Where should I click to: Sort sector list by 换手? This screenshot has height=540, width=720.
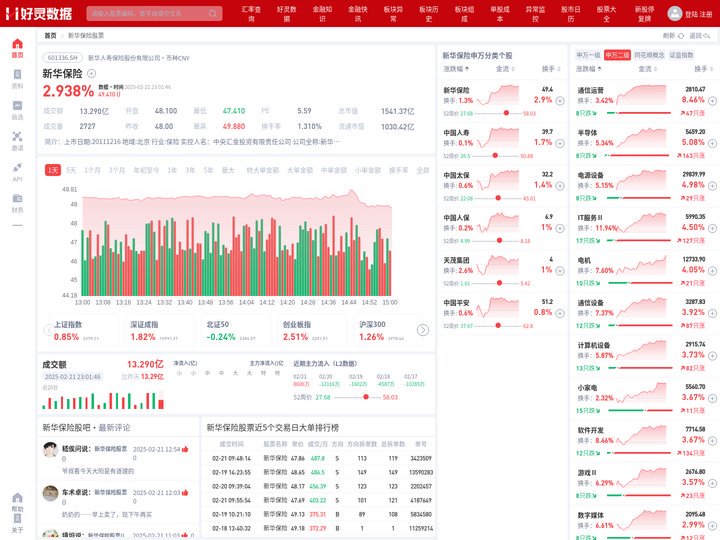click(x=703, y=69)
